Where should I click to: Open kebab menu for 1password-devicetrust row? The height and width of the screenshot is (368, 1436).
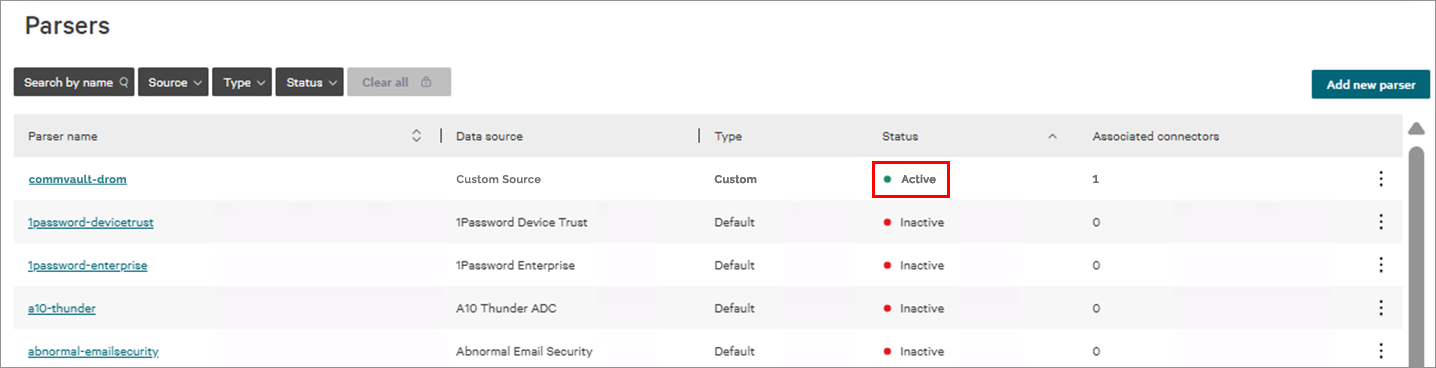(x=1381, y=222)
